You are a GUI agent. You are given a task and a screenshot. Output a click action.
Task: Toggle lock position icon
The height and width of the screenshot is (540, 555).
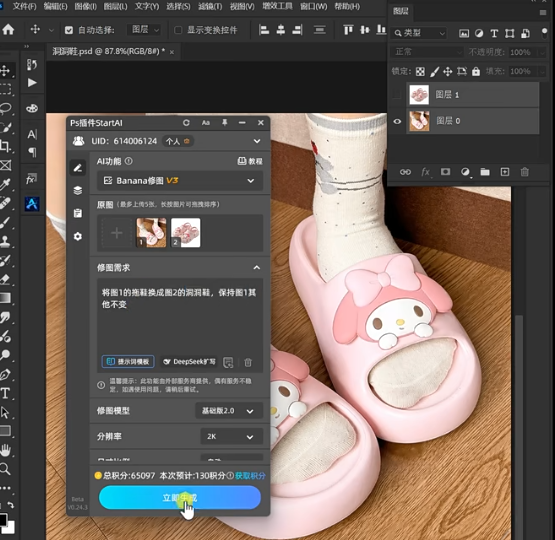[x=448, y=72]
